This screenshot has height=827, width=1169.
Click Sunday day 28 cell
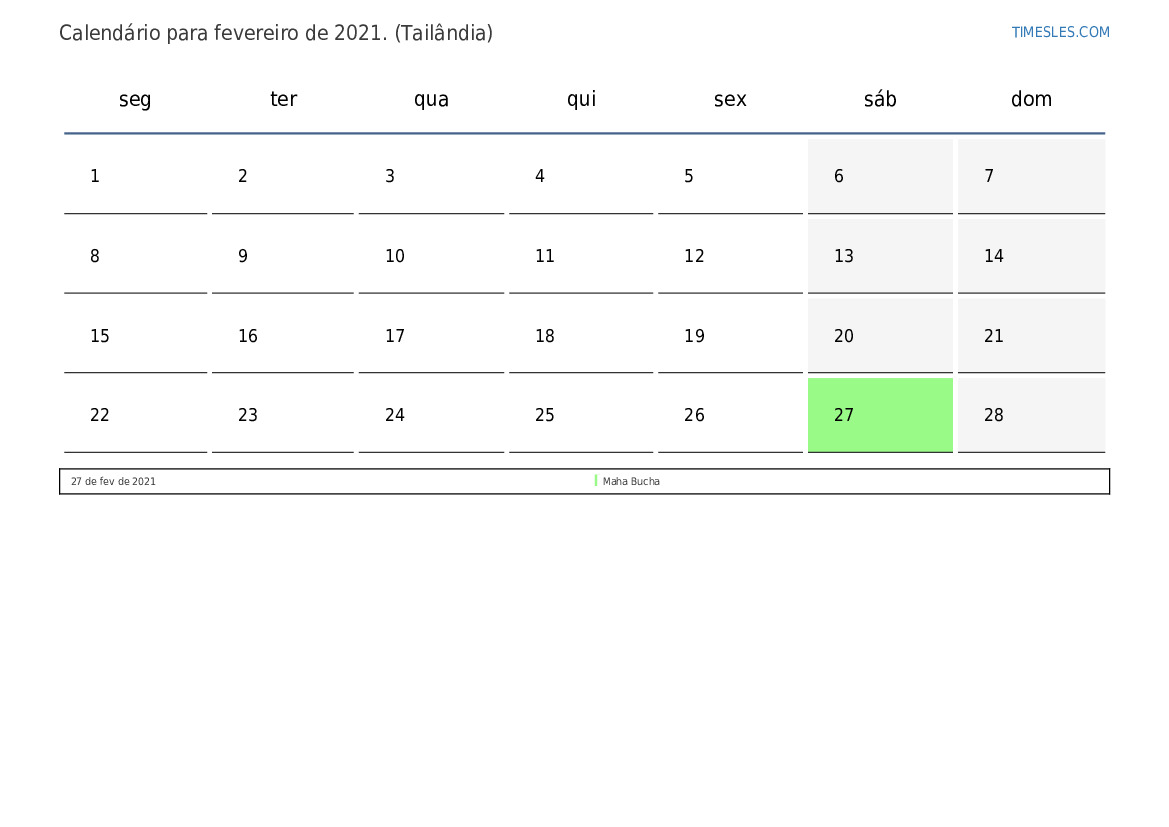(x=1031, y=415)
